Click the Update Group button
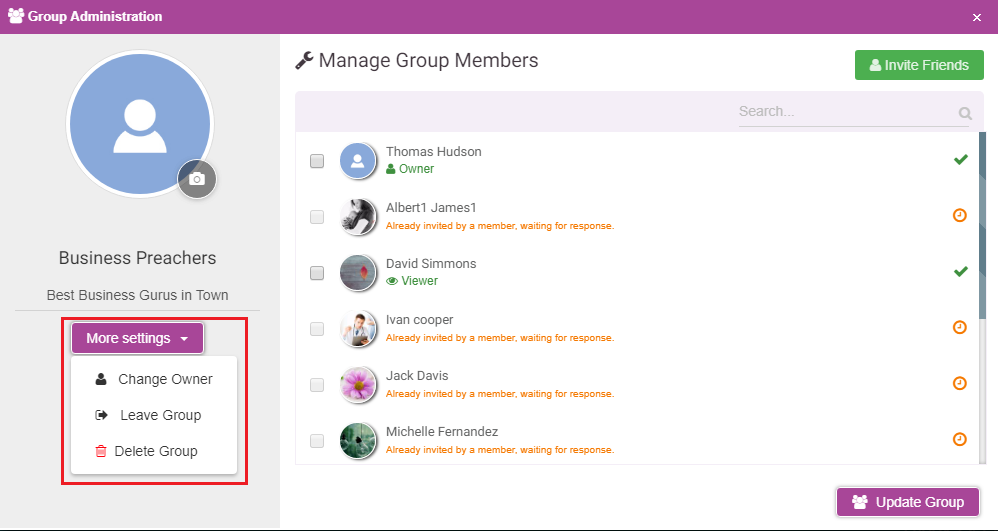This screenshot has width=998, height=531. point(908,502)
